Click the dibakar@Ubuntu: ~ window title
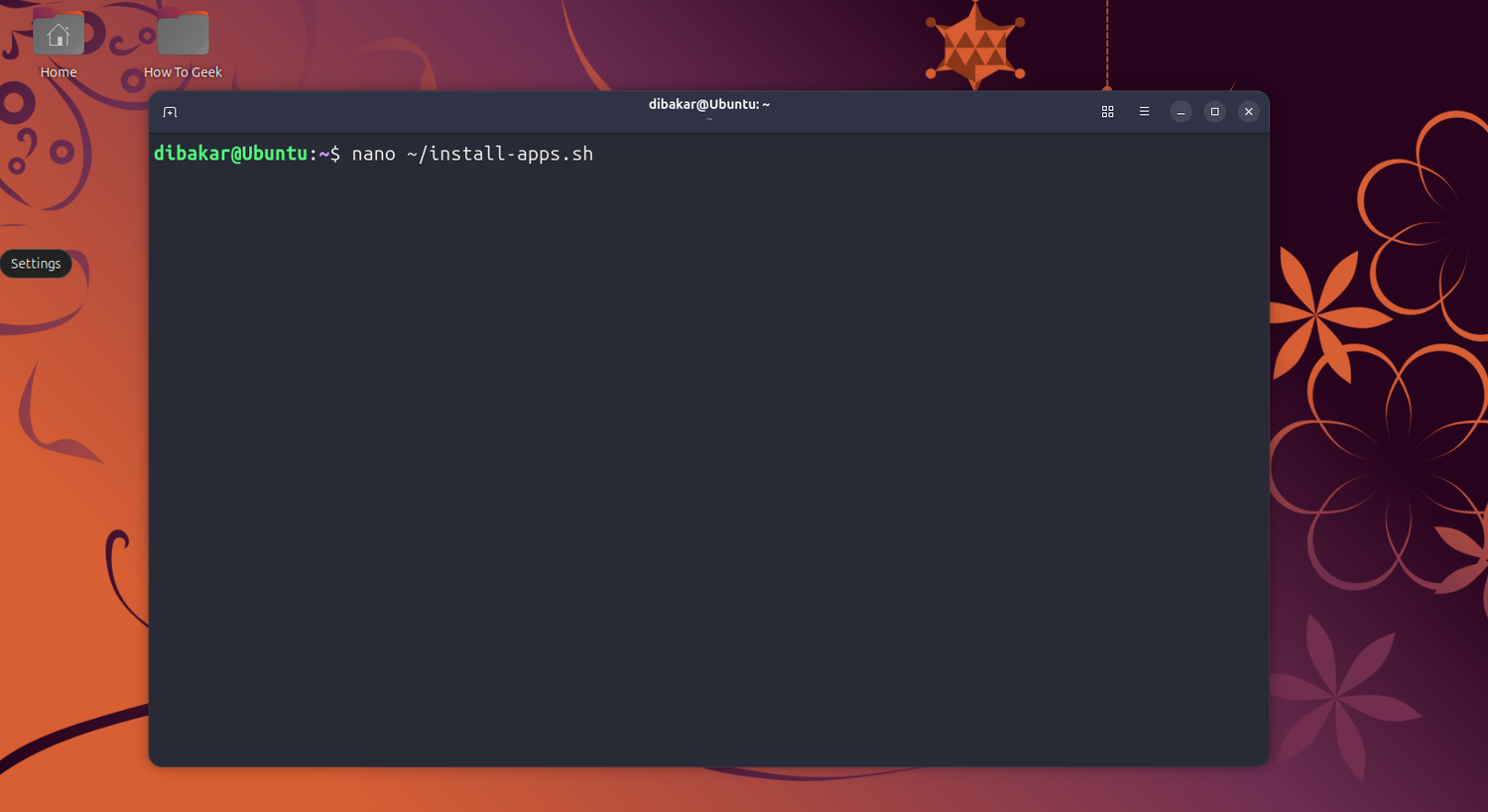Image resolution: width=1488 pixels, height=812 pixels. point(709,104)
